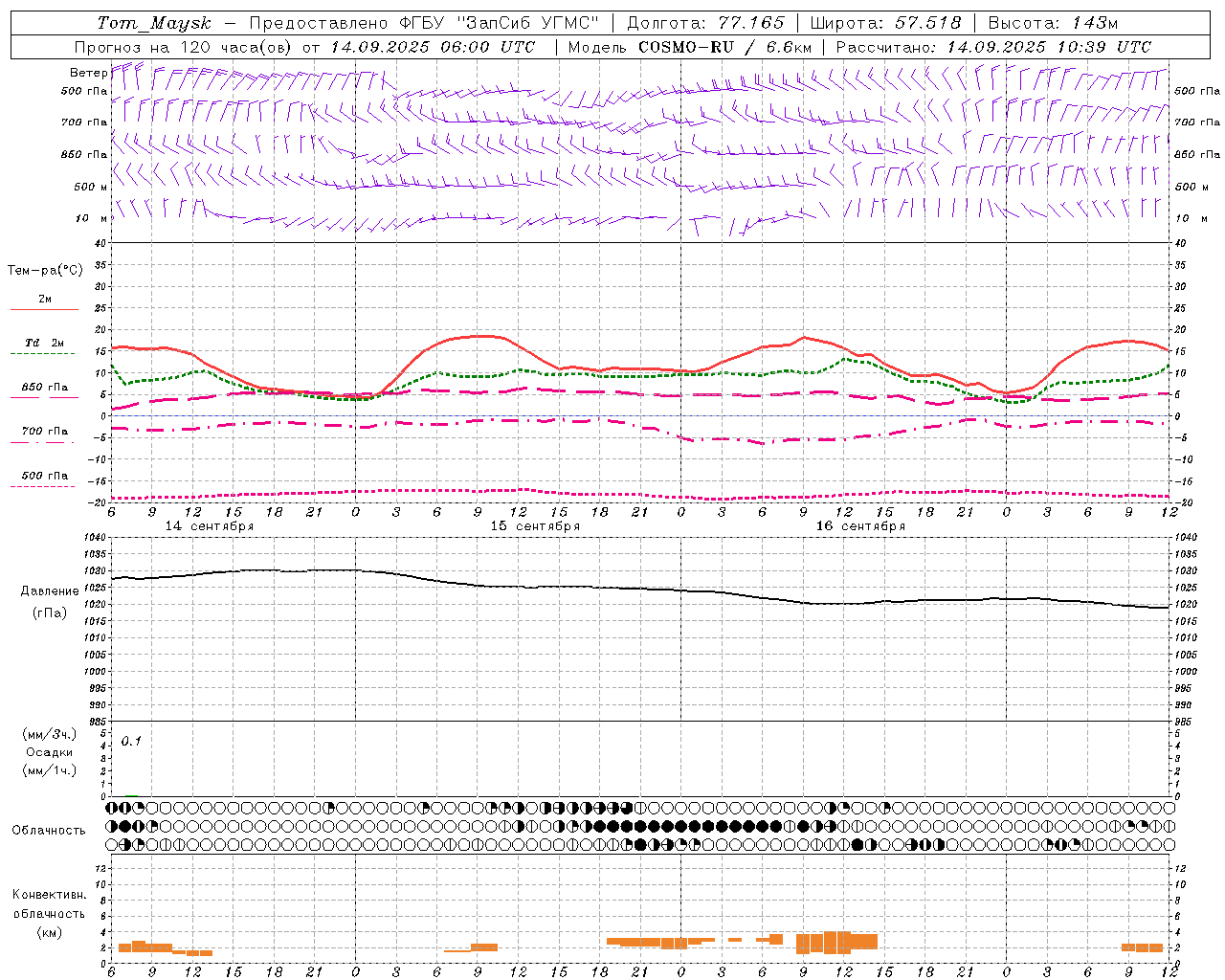Click the (км) convective cloud unit label
Screen dimensions: 1225x980
click(x=50, y=932)
